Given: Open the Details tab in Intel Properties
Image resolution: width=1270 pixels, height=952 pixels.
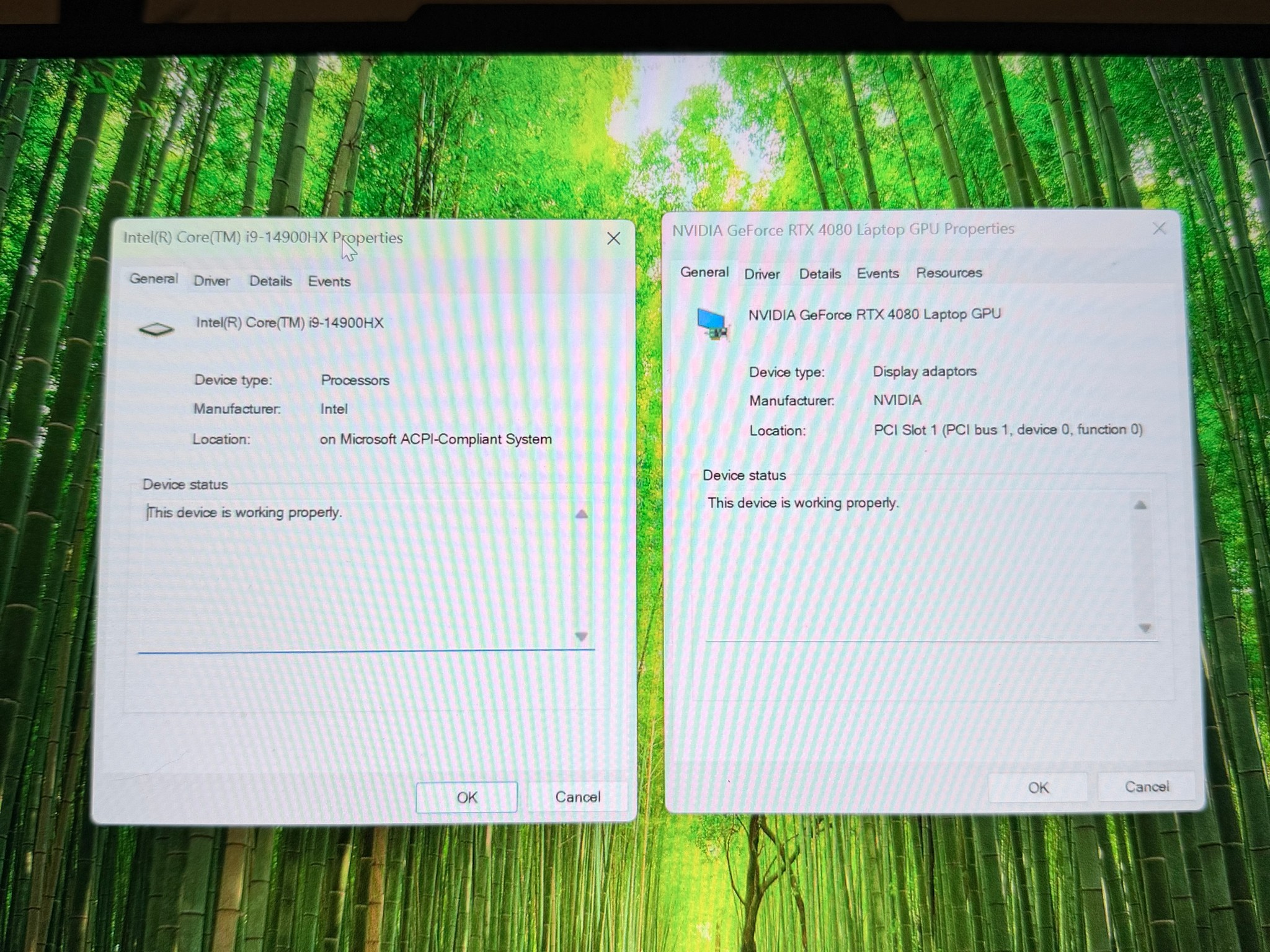Looking at the screenshot, I should click(270, 281).
